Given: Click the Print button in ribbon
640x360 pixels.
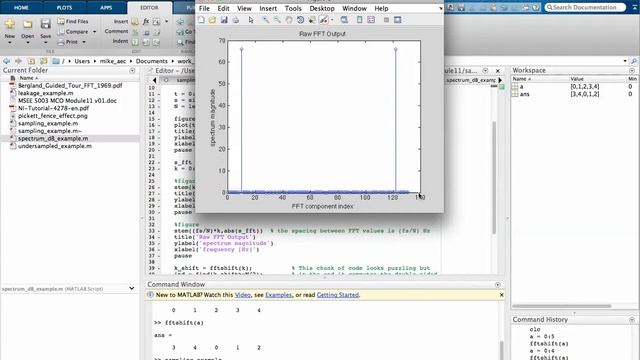Looking at the screenshot, I should click(x=68, y=42).
